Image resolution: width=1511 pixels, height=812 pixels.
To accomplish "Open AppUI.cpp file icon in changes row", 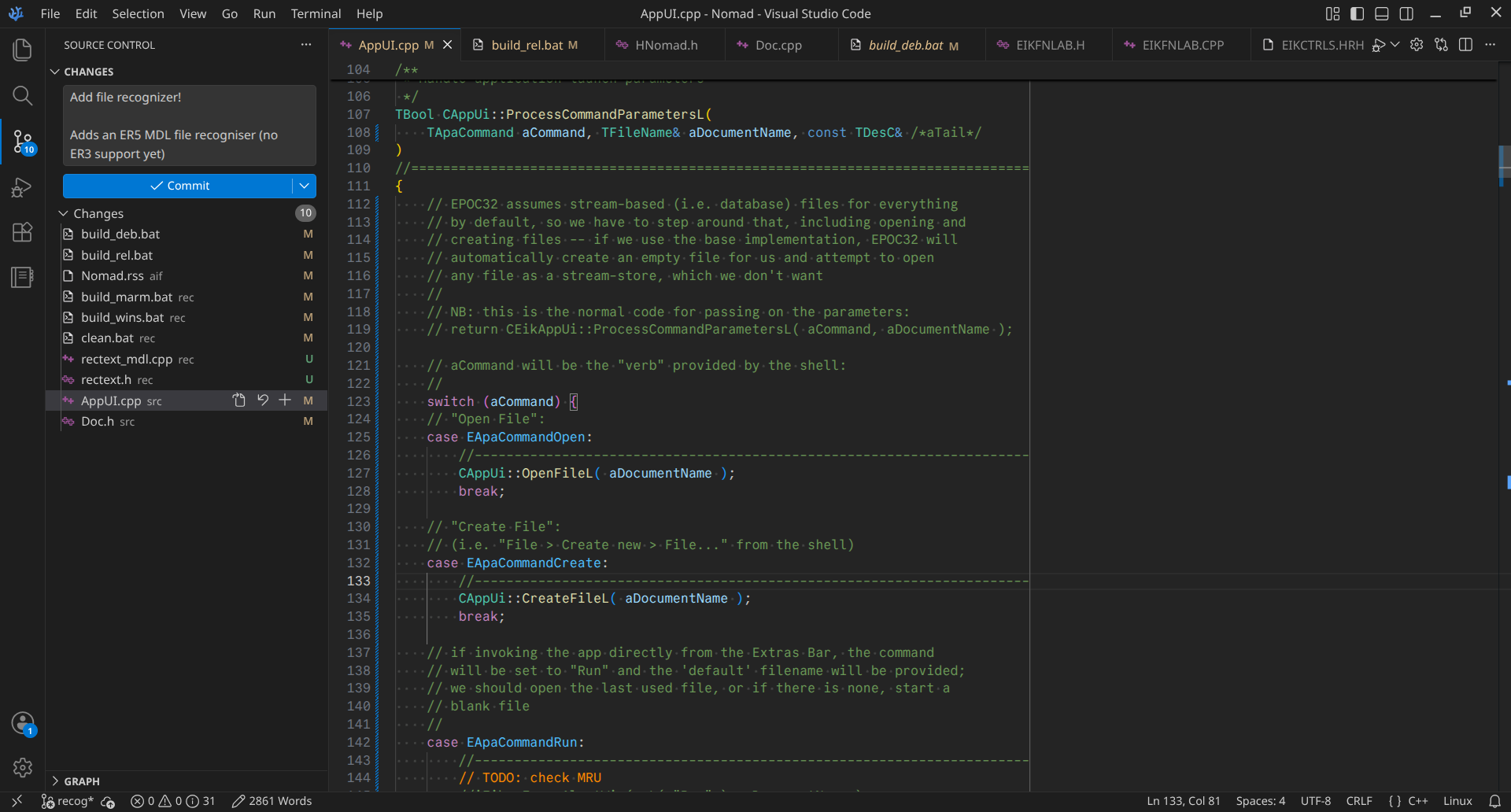I will coord(239,400).
